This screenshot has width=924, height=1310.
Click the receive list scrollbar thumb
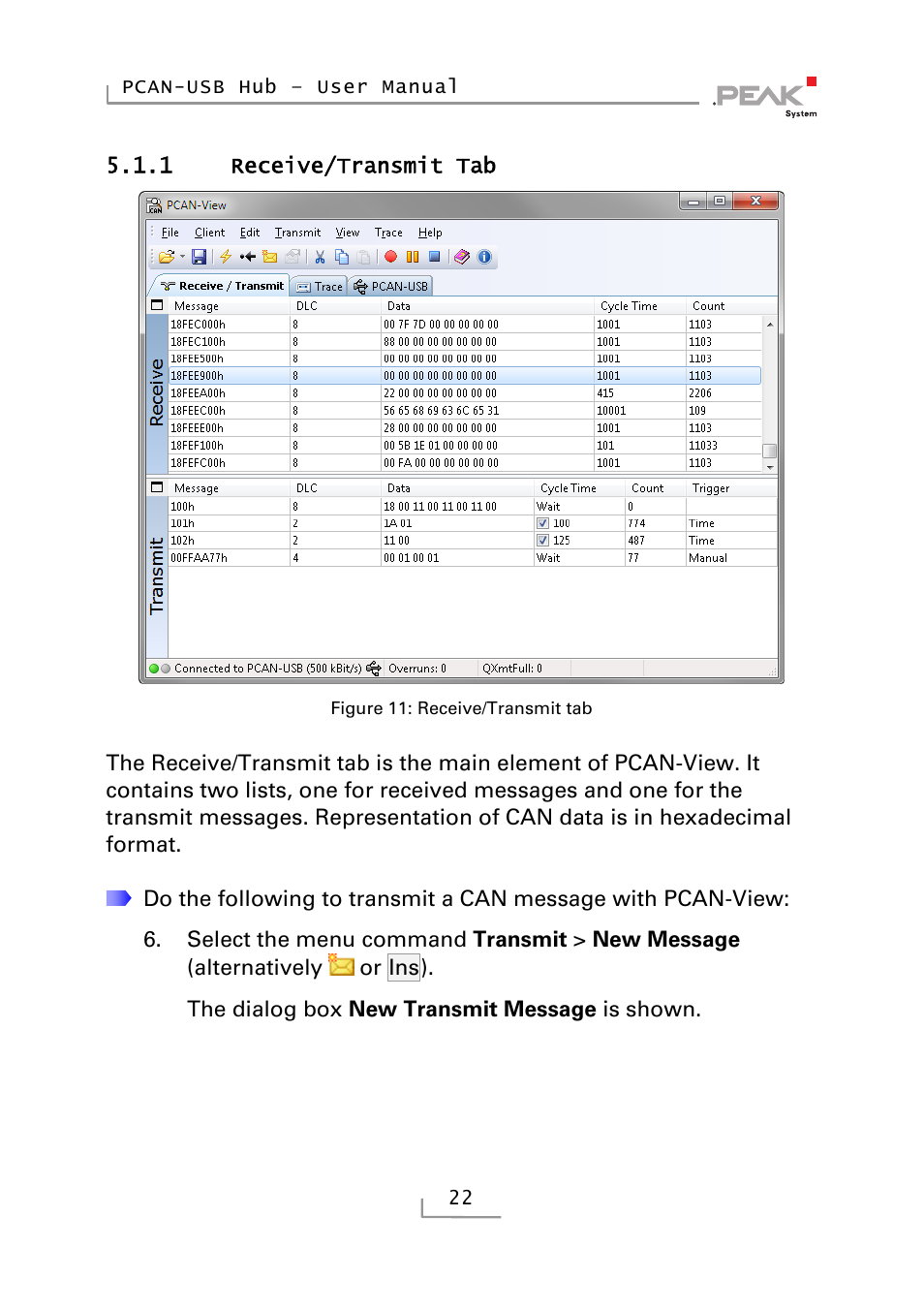770,452
